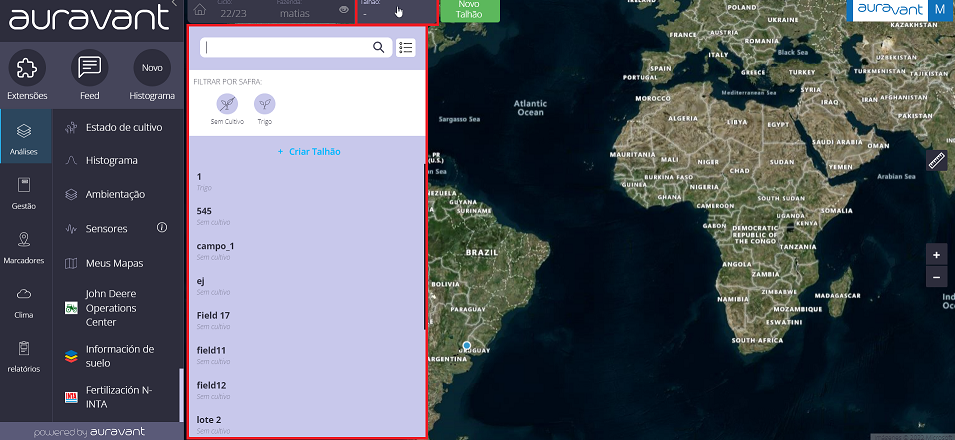Click the magnifier search icon
Viewport: 955px width, 440px height.
(379, 48)
